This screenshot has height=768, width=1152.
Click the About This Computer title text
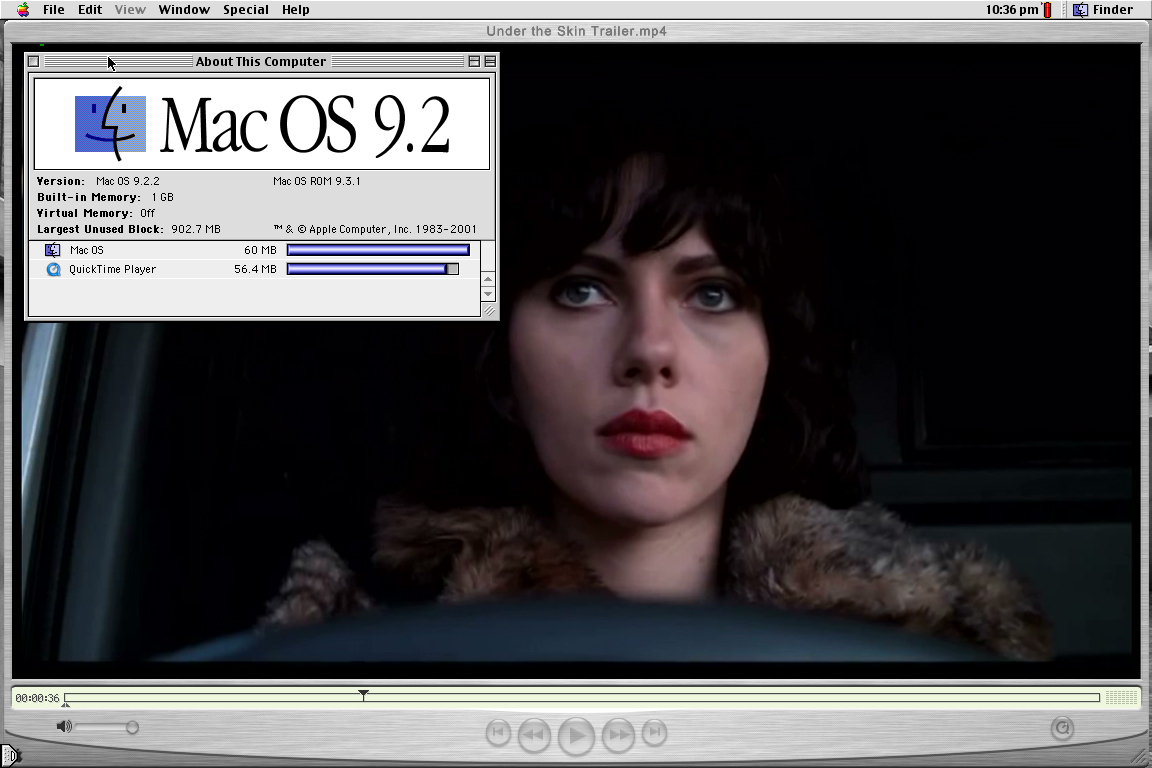click(x=261, y=62)
